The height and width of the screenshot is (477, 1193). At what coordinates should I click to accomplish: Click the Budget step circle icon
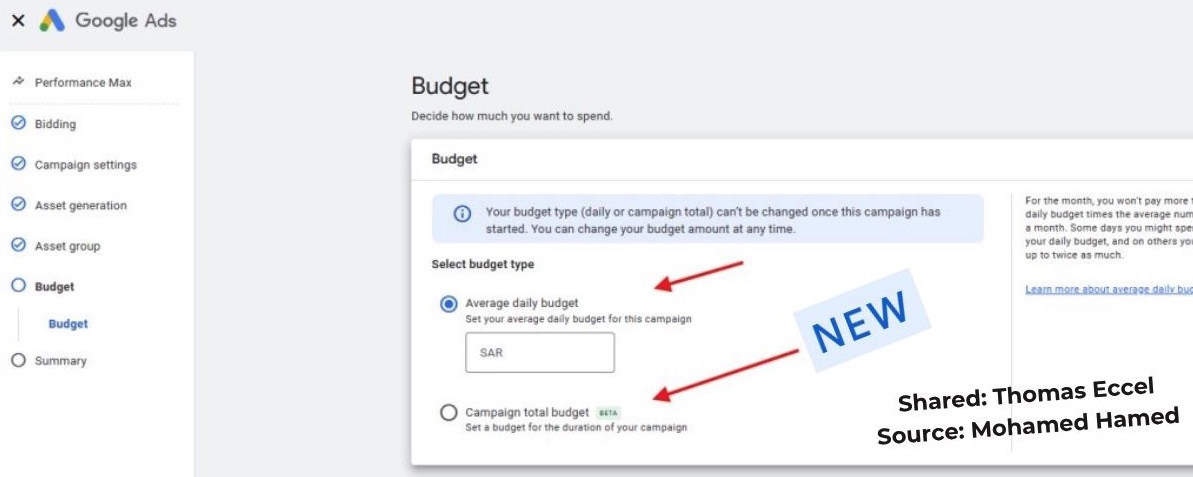pos(18,286)
